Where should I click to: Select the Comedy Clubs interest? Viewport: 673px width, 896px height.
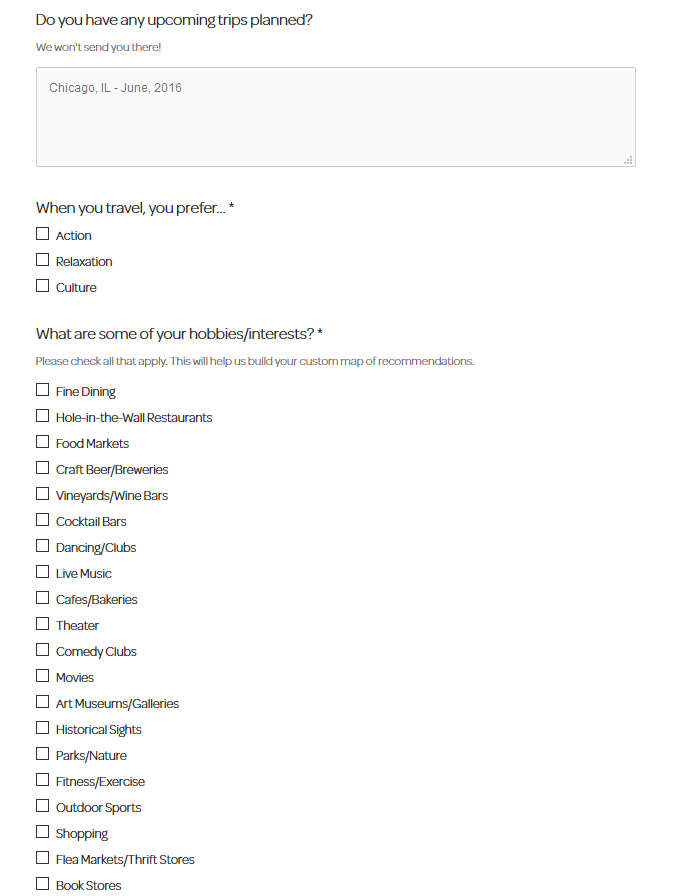[x=42, y=648]
